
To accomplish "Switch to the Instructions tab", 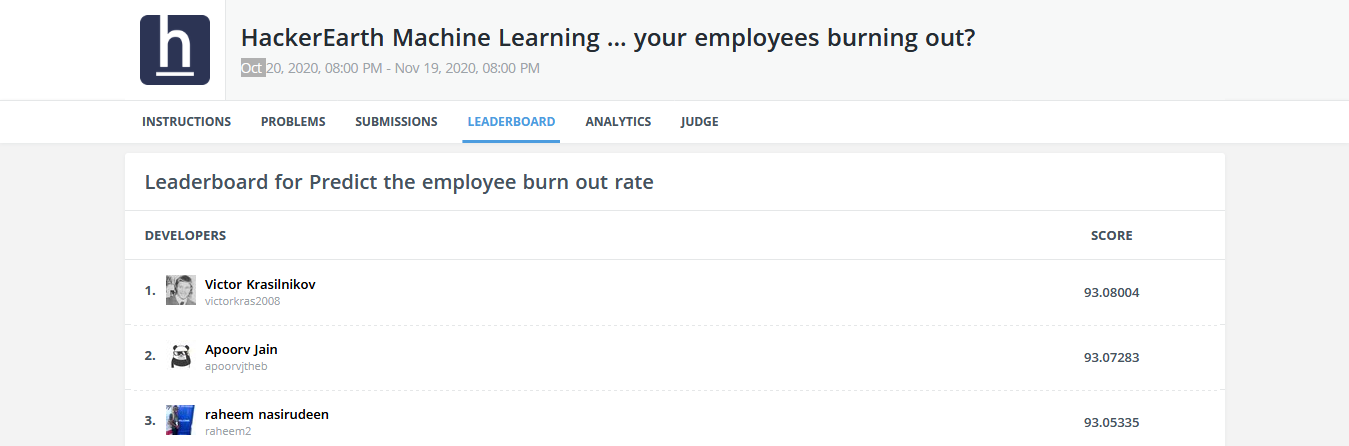I will 187,122.
